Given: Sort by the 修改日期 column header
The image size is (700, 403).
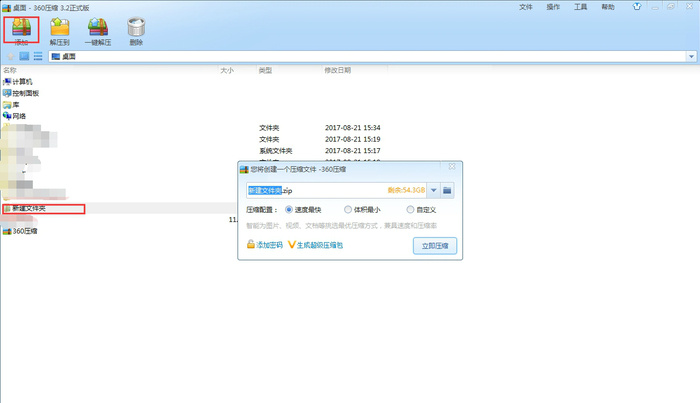Looking at the screenshot, I should [x=338, y=70].
